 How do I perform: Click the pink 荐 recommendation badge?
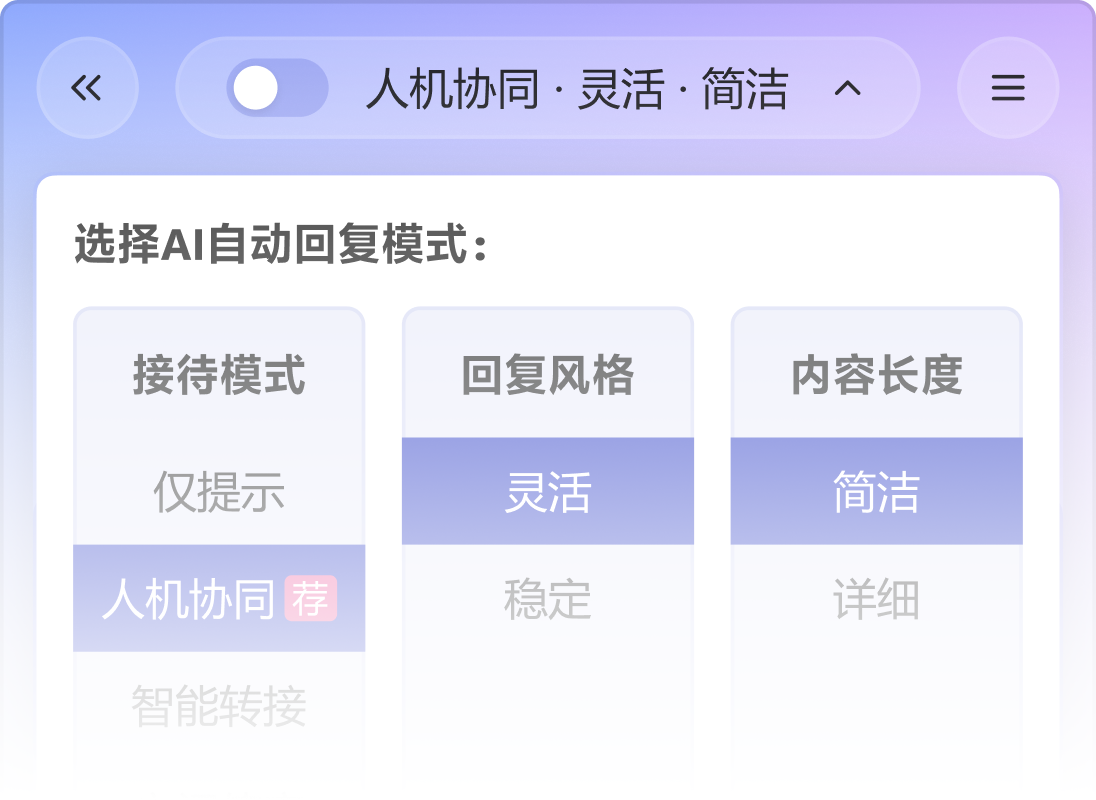pos(313,600)
